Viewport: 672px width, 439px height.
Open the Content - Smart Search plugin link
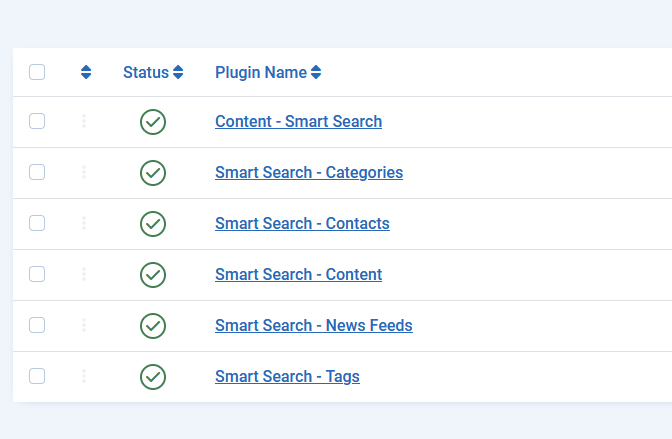298,122
